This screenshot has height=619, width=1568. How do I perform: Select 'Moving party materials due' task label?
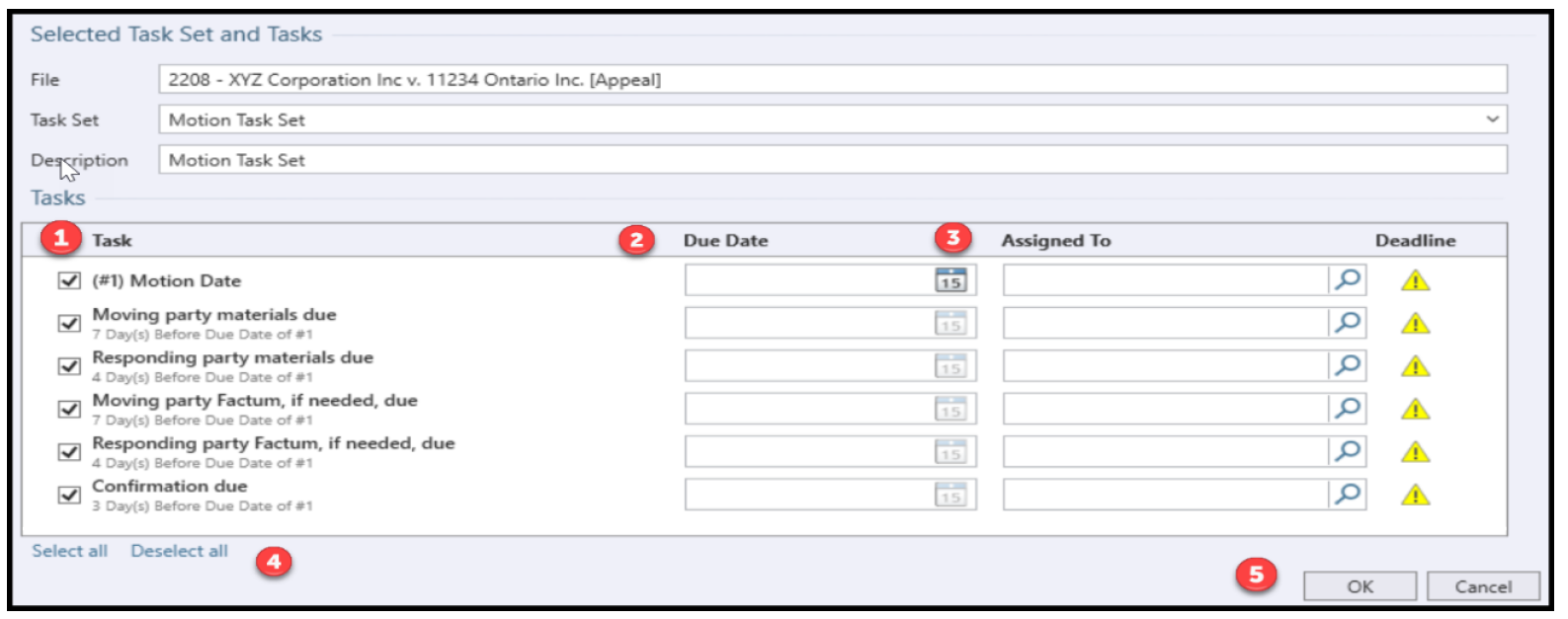click(214, 314)
